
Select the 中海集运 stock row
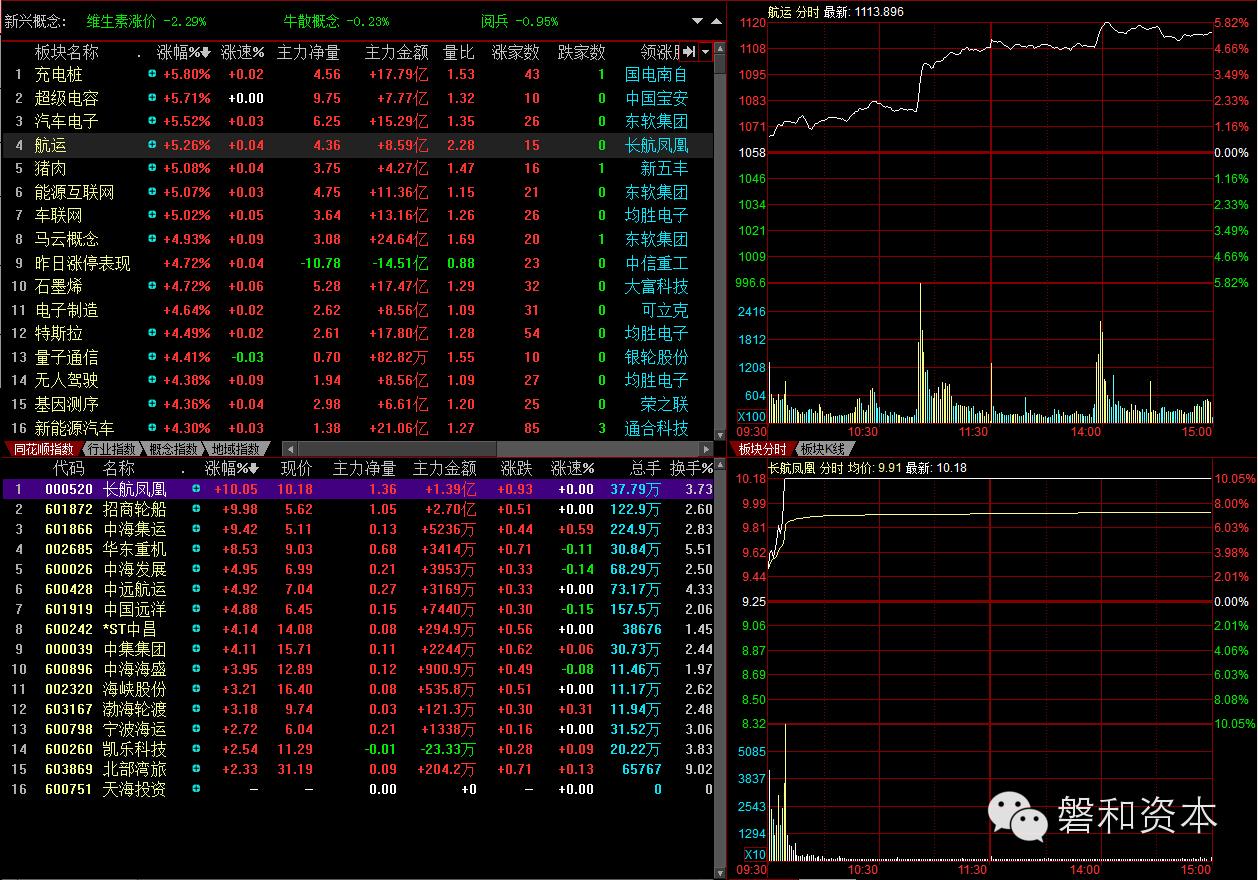coord(135,529)
